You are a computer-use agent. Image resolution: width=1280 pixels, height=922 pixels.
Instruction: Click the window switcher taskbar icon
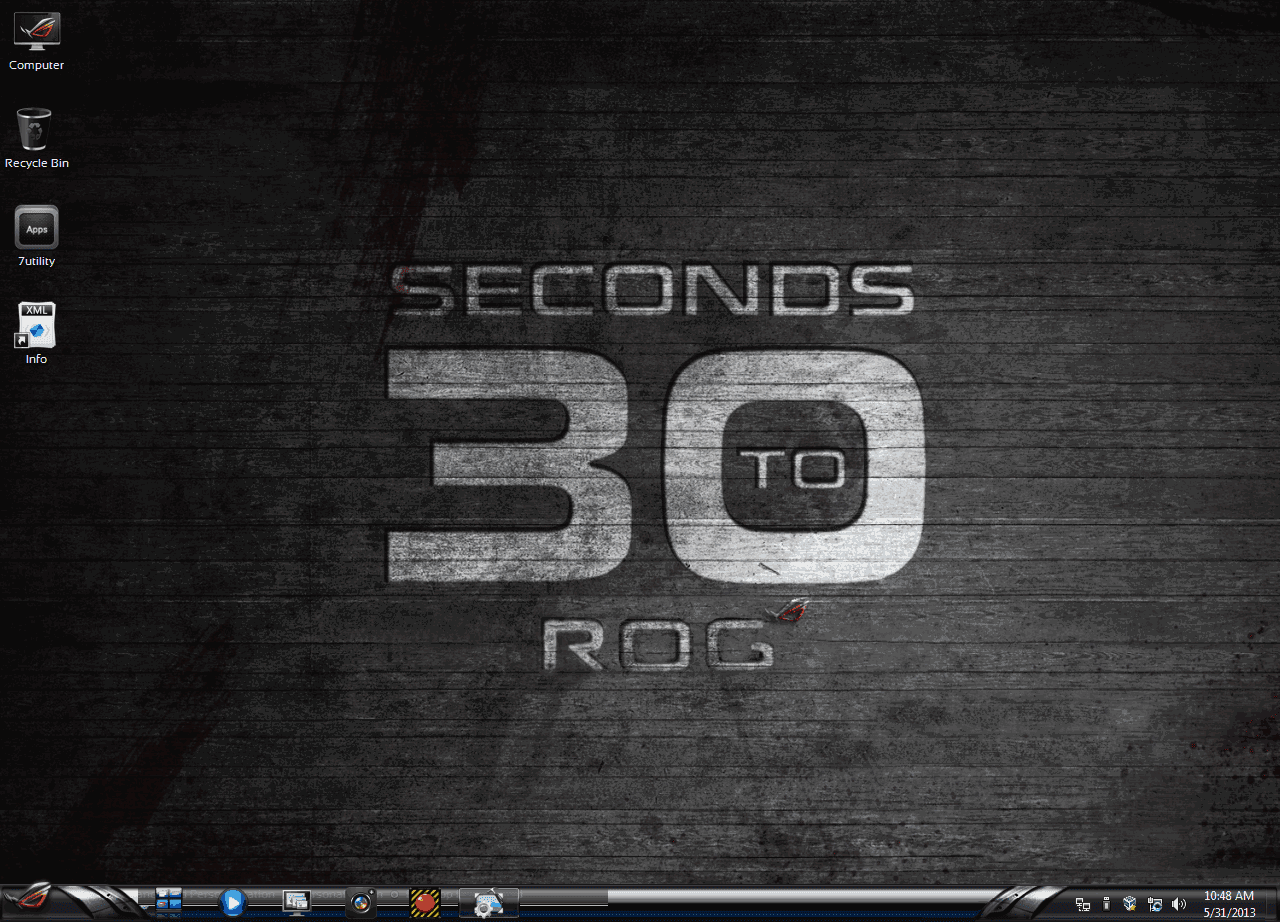click(x=169, y=902)
